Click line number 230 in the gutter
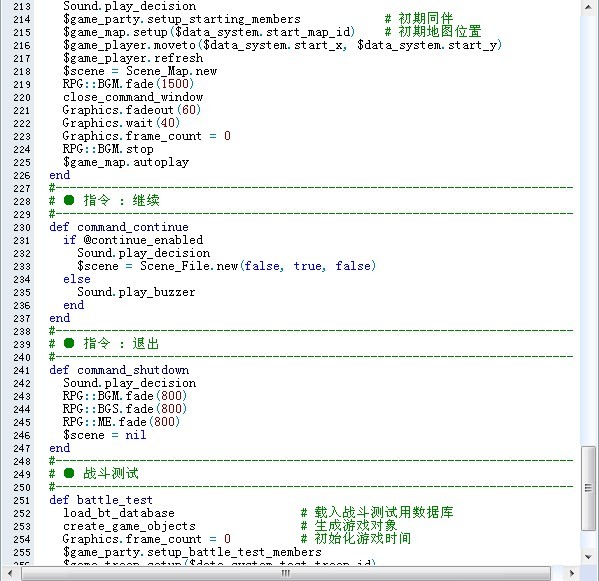Viewport: 599px width, 581px height. click(22, 228)
